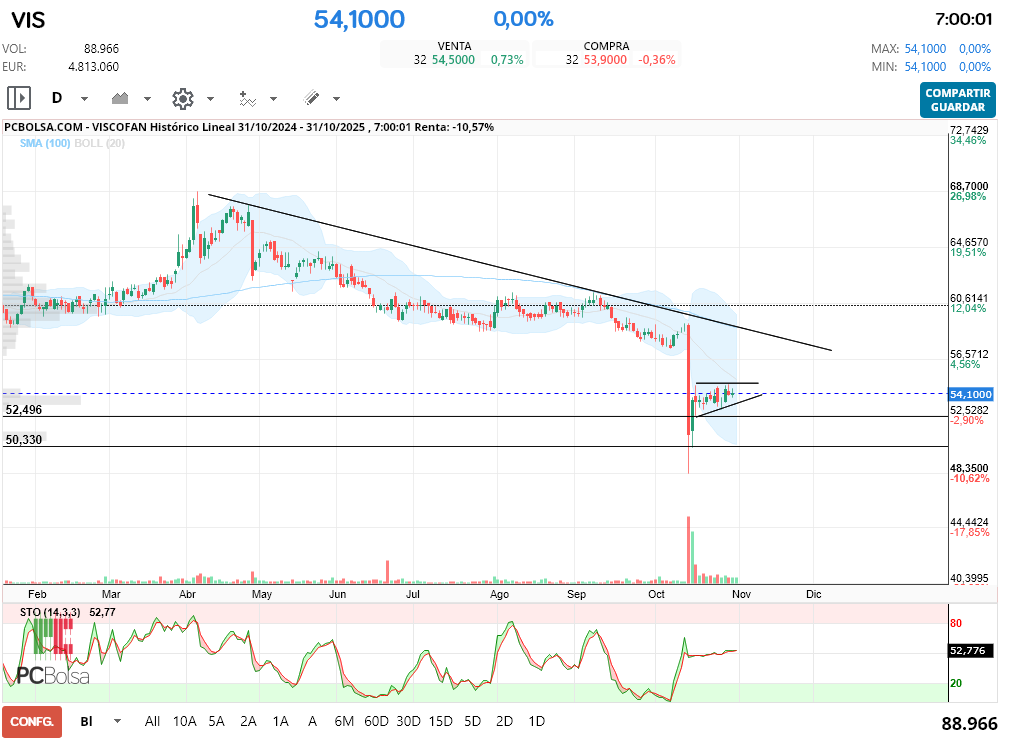Click the COMPRA price 53,9000
This screenshot has width=1011, height=743.
click(605, 60)
